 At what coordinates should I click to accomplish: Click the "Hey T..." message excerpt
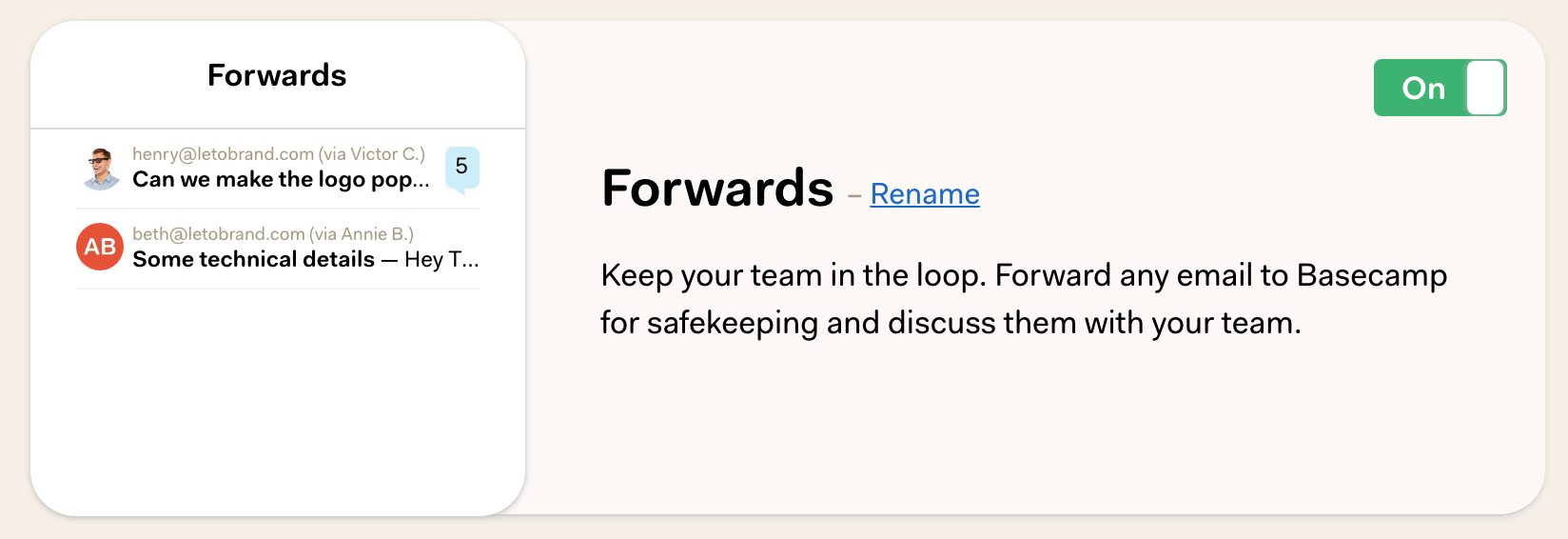coord(441,259)
